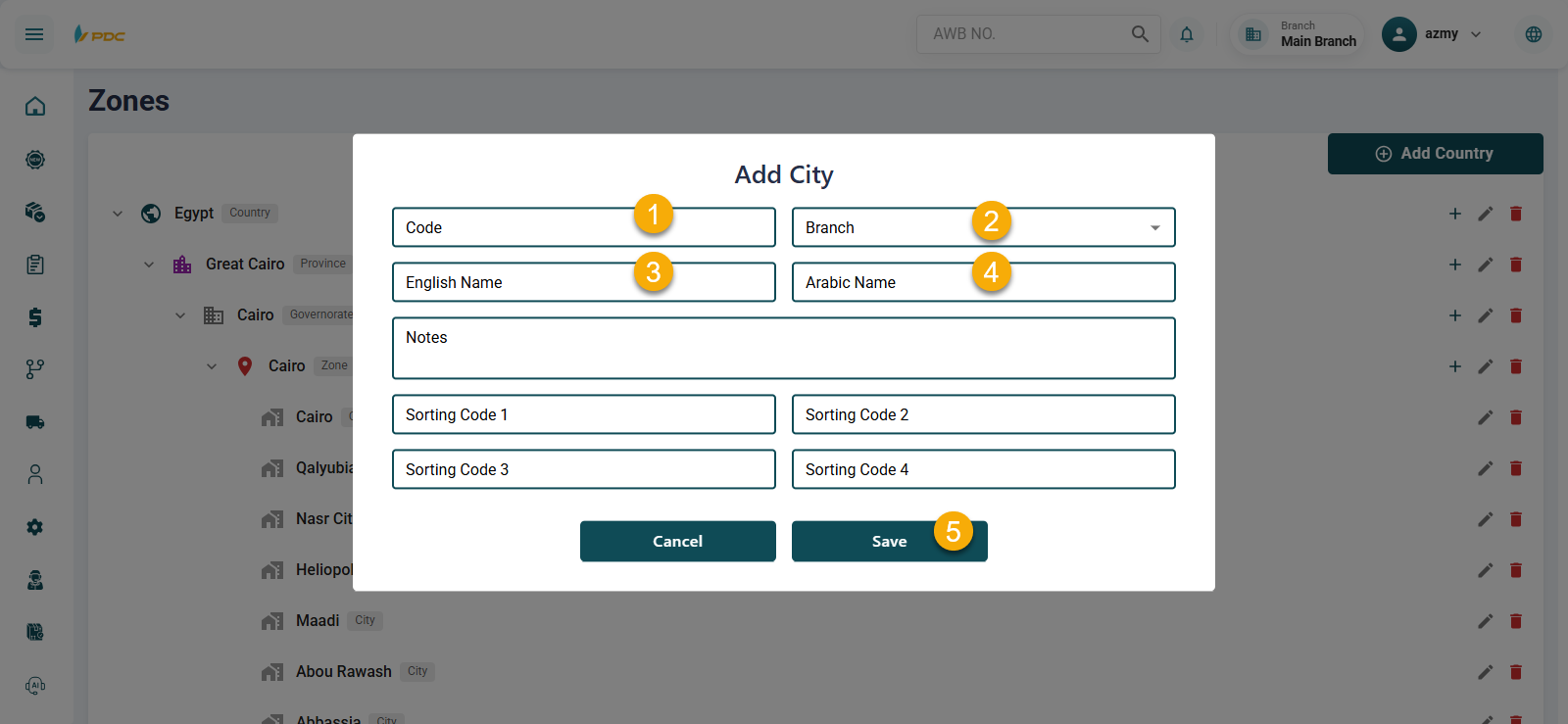1568x724 pixels.
Task: Click the language globe icon
Action: [1533, 34]
